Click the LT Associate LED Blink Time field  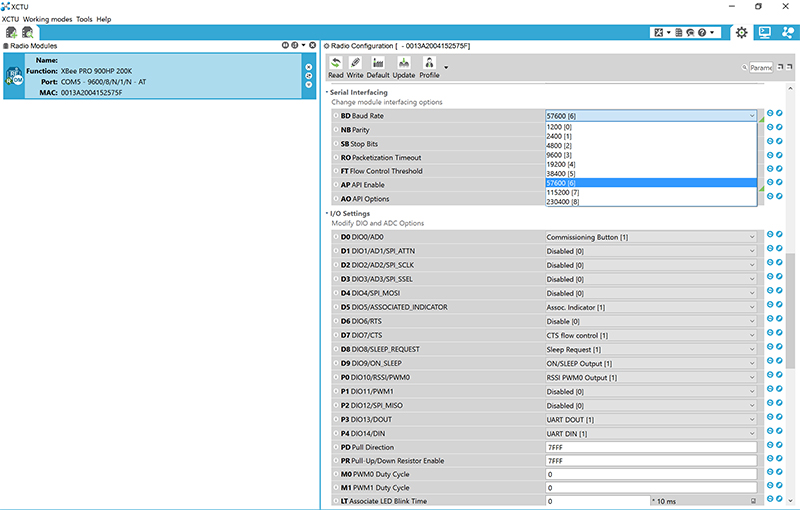[x=598, y=501]
